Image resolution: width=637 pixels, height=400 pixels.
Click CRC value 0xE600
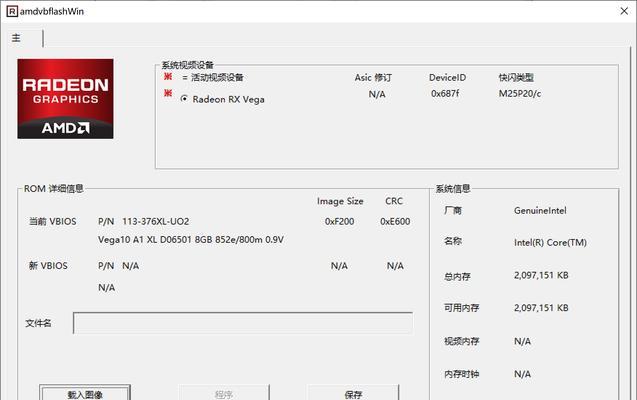tap(395, 222)
